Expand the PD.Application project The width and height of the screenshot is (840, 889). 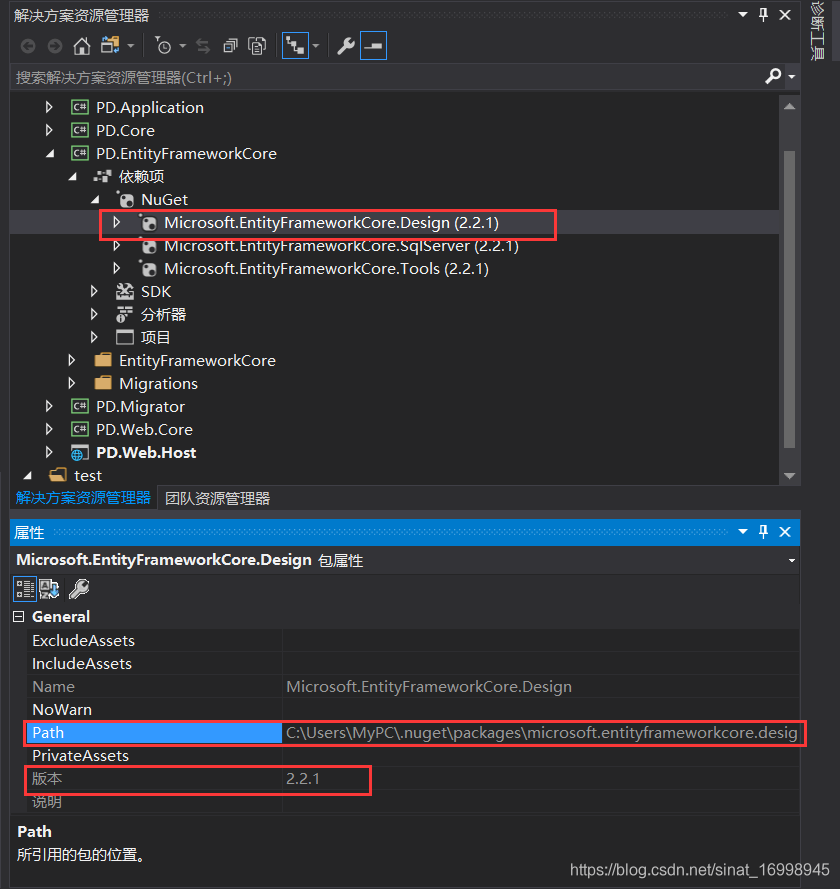(49, 107)
